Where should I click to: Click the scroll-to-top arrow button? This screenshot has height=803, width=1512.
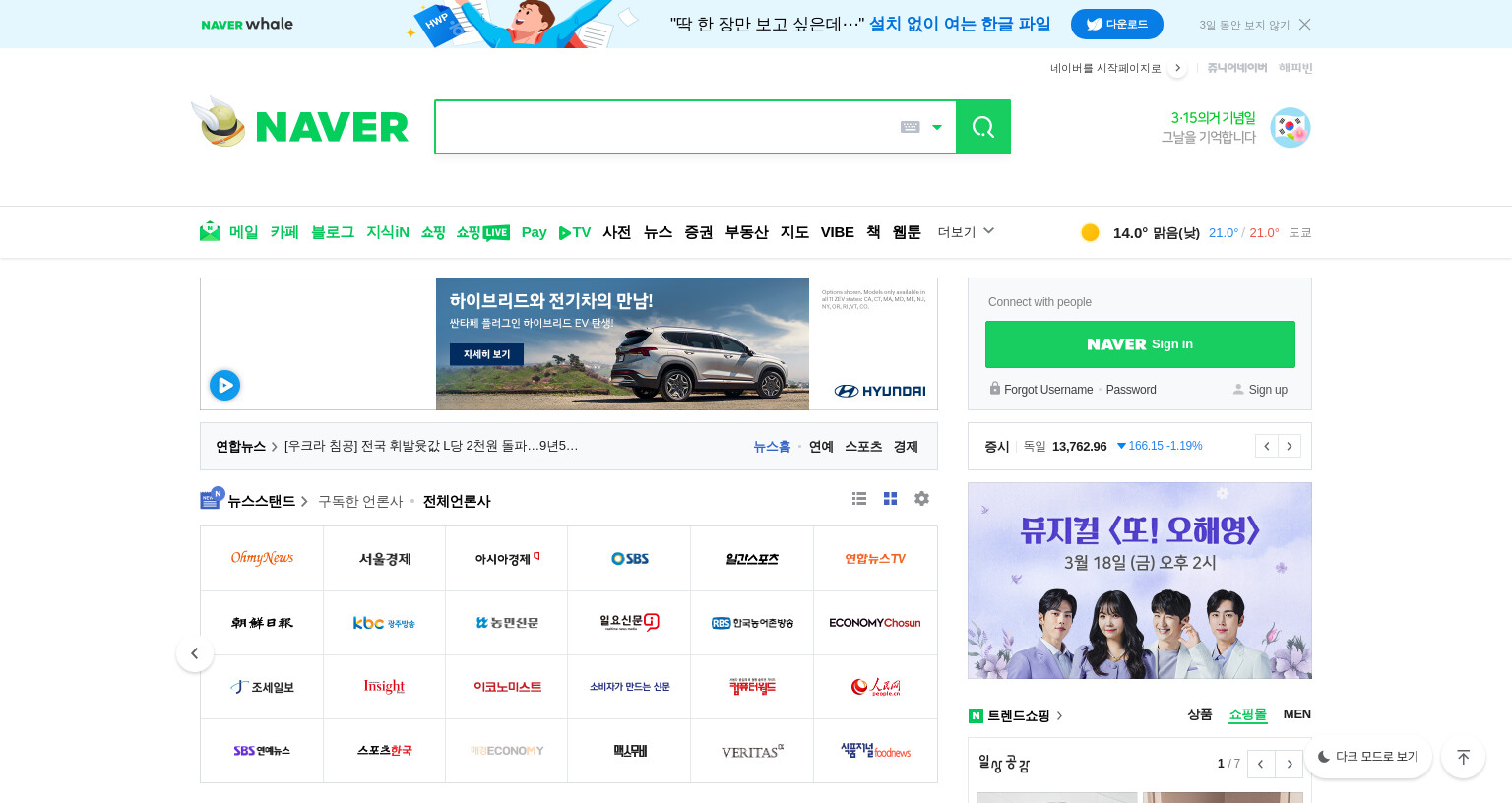[1463, 756]
